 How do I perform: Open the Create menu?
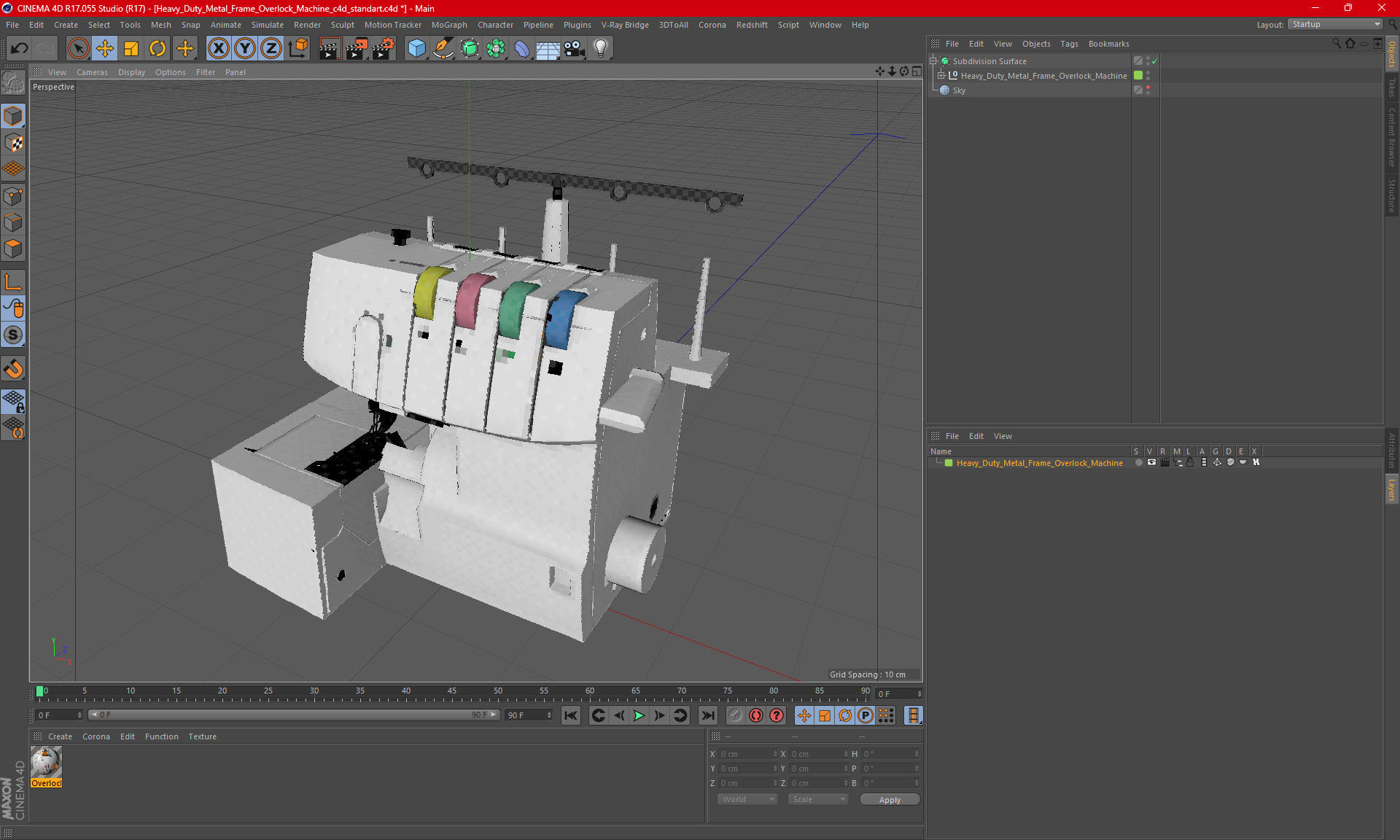coord(66,25)
